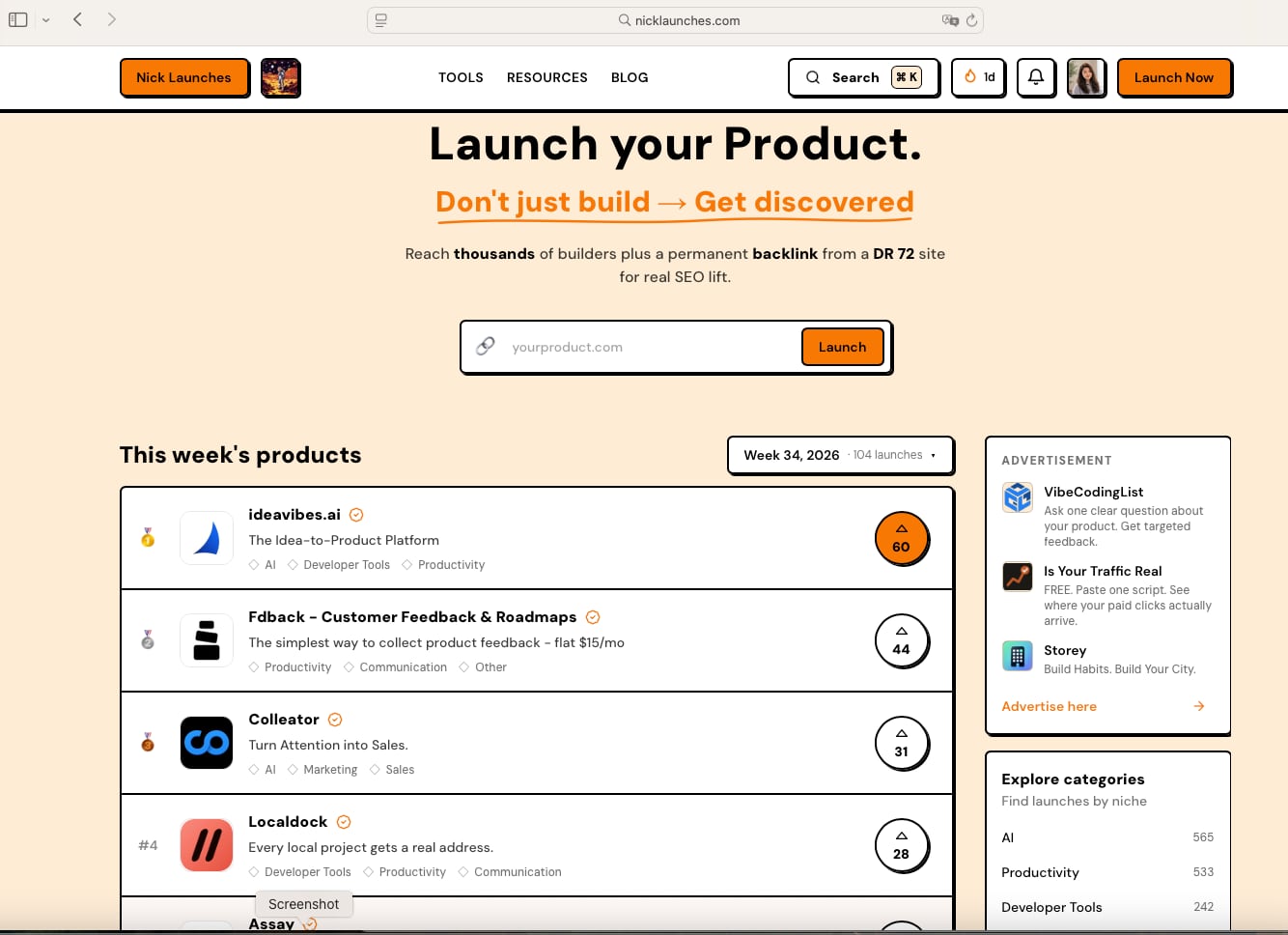Screen dimensions: 1288x935
Task: Open the Localdock double slash logo
Action: (x=207, y=845)
